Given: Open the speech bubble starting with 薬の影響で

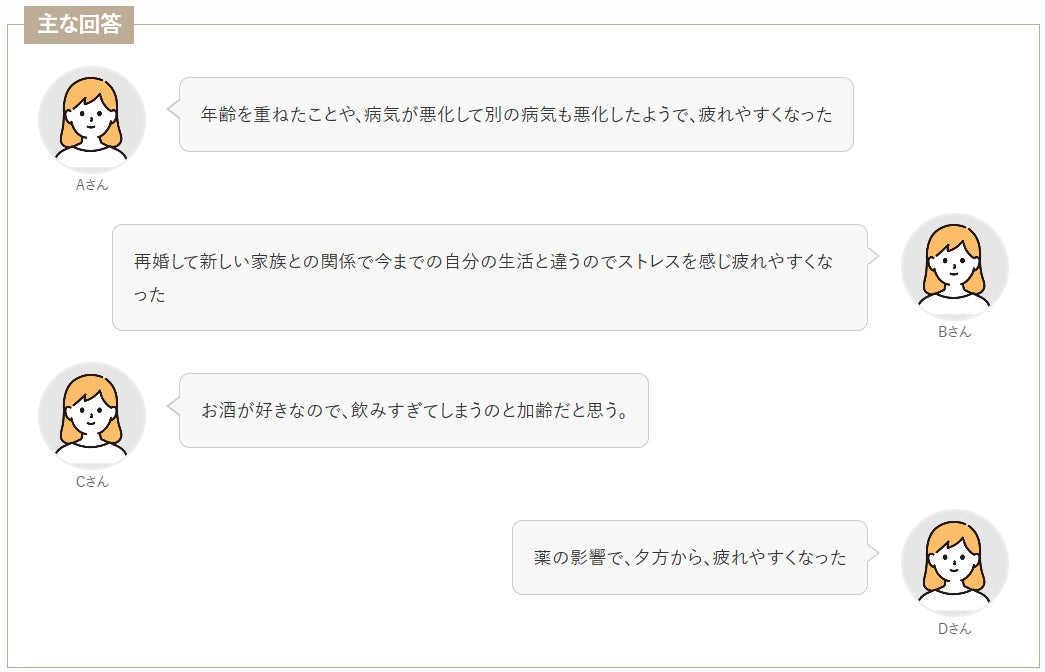Looking at the screenshot, I should (689, 557).
